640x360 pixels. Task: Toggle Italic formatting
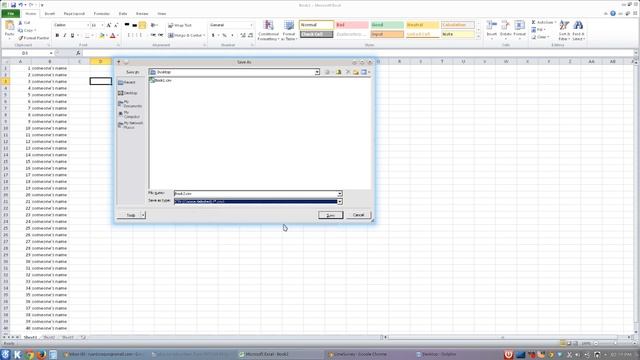(64, 36)
